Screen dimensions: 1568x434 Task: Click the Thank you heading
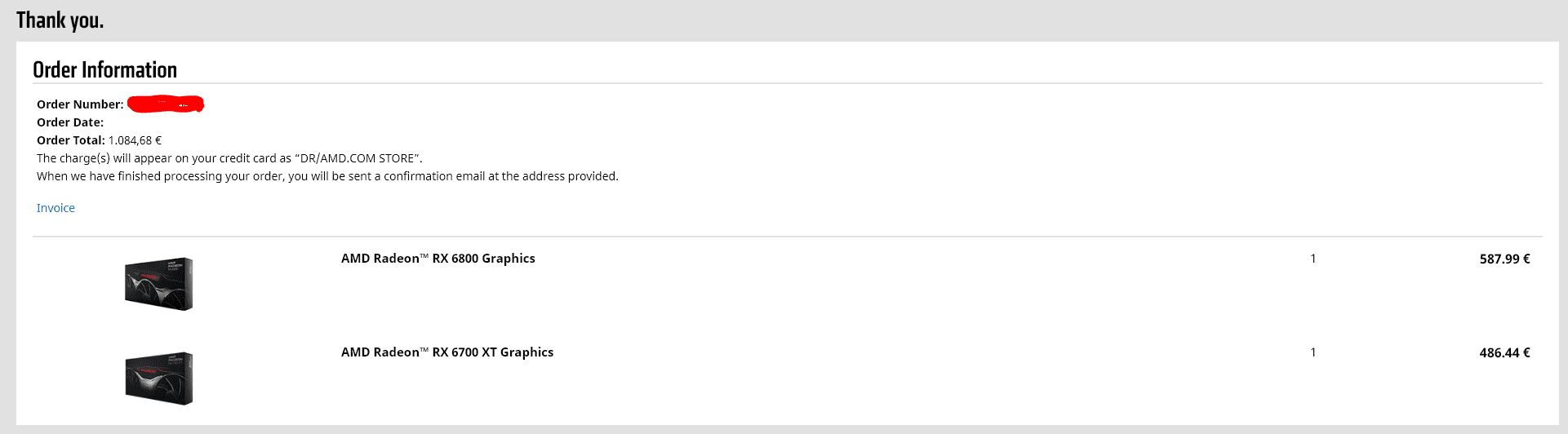(60, 20)
